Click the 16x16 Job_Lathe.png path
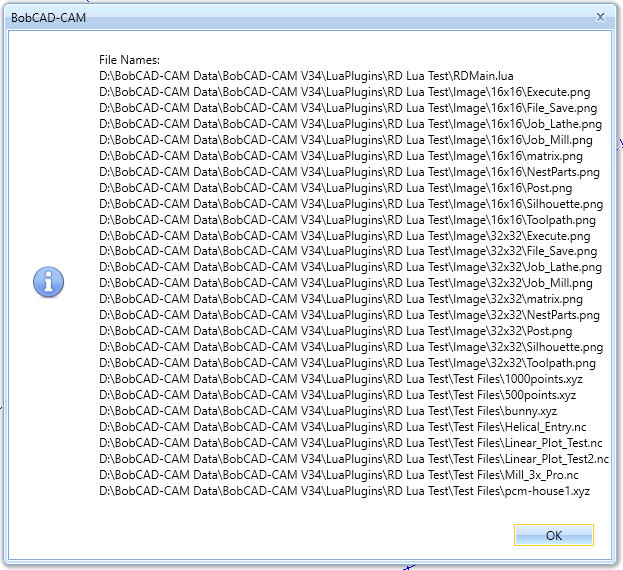The height and width of the screenshot is (570, 623). (350, 124)
